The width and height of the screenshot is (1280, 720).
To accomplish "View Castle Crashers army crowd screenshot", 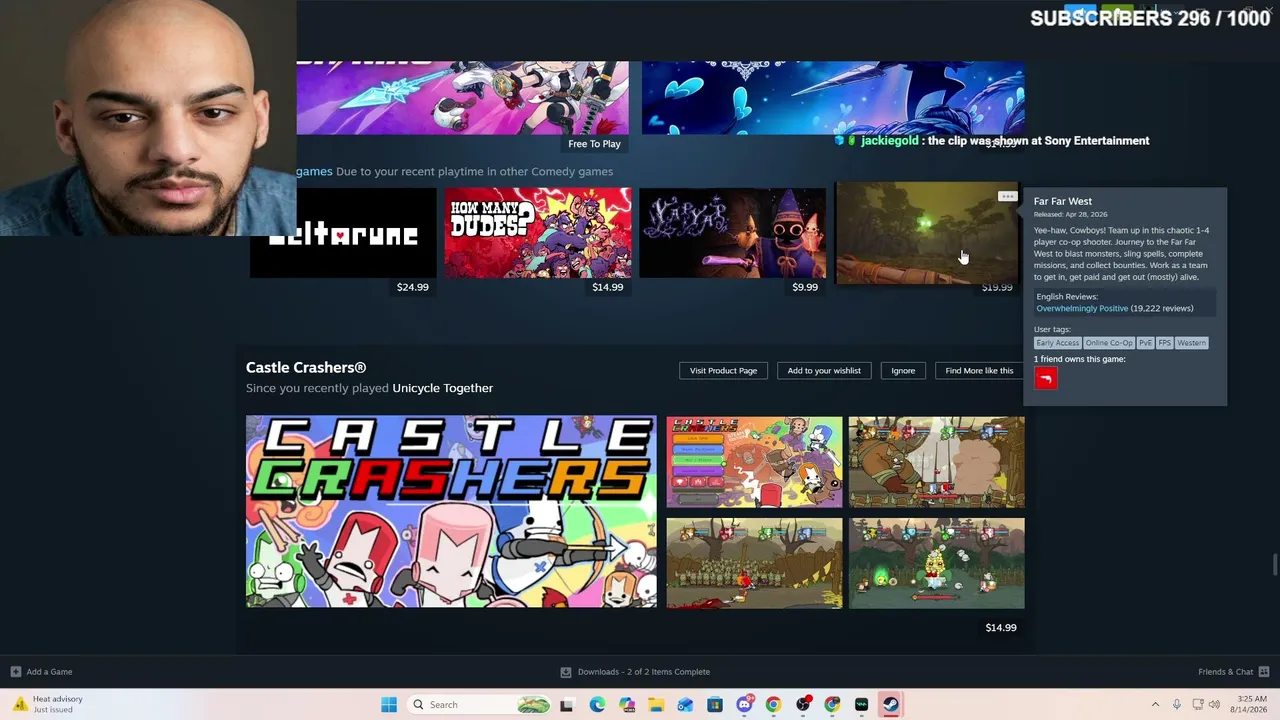I will point(754,563).
